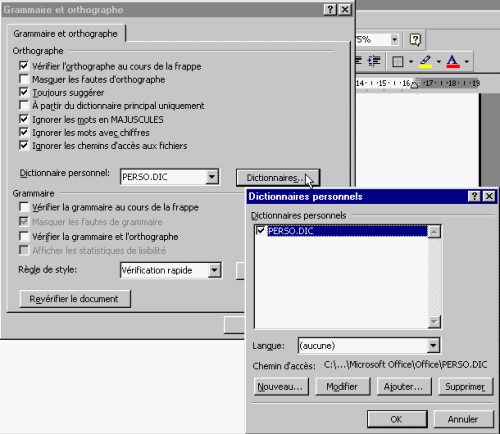Uncheck the PERSO.DIC dictionary checkbox
This screenshot has height=434, width=500.
[x=261, y=230]
